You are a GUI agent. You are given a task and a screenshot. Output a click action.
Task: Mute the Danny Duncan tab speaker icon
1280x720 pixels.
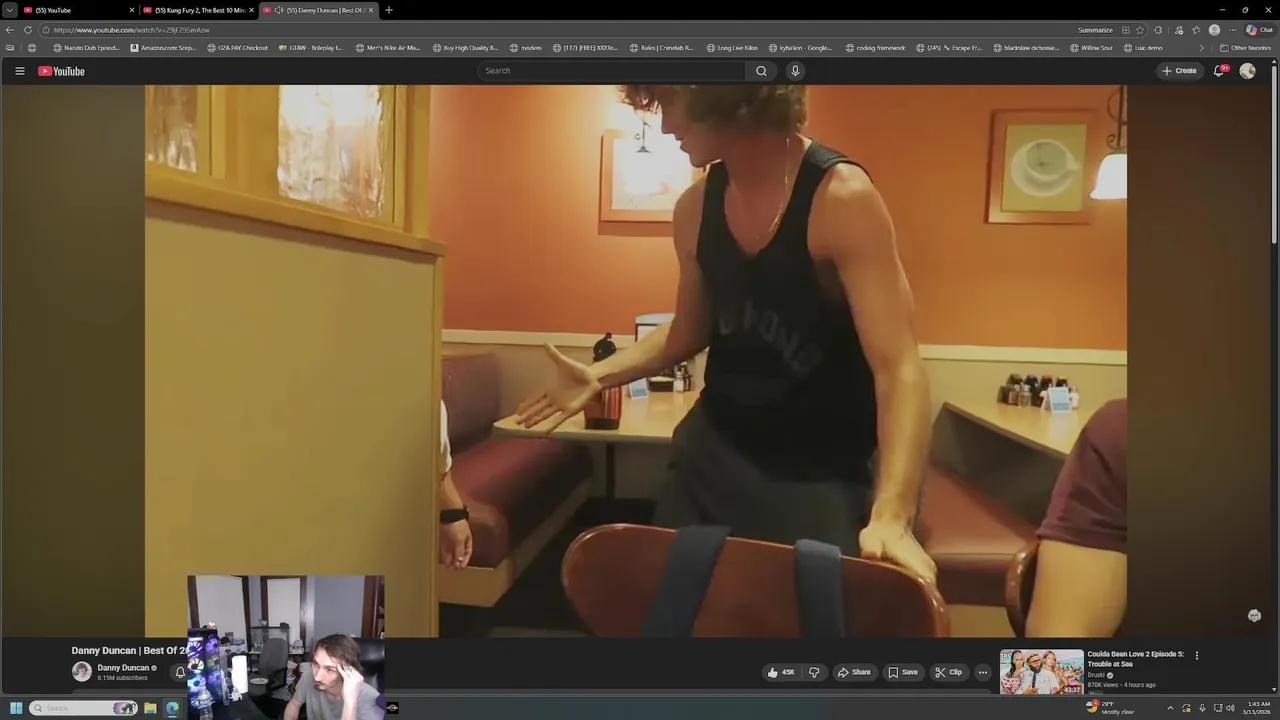point(278,10)
